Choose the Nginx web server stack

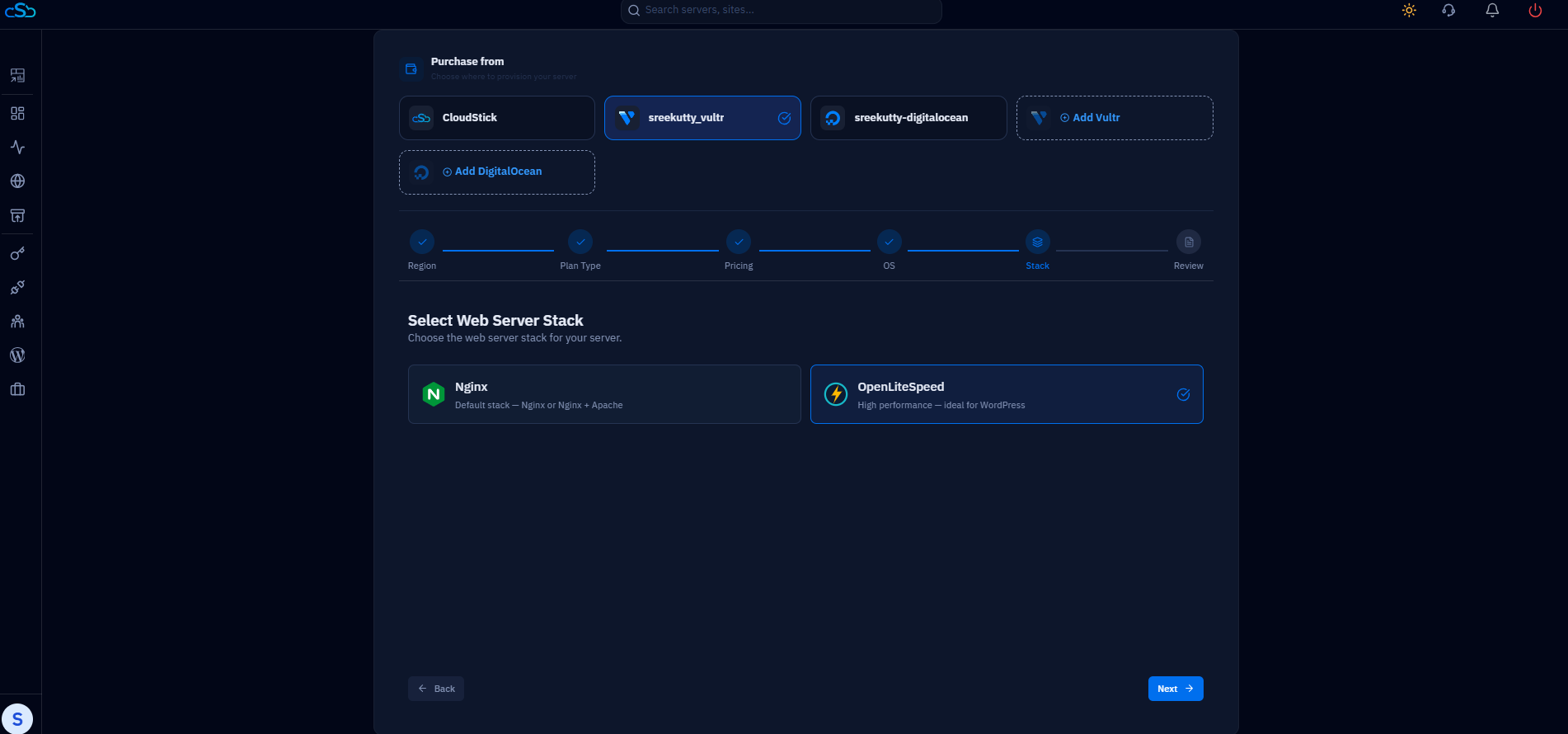coord(604,394)
